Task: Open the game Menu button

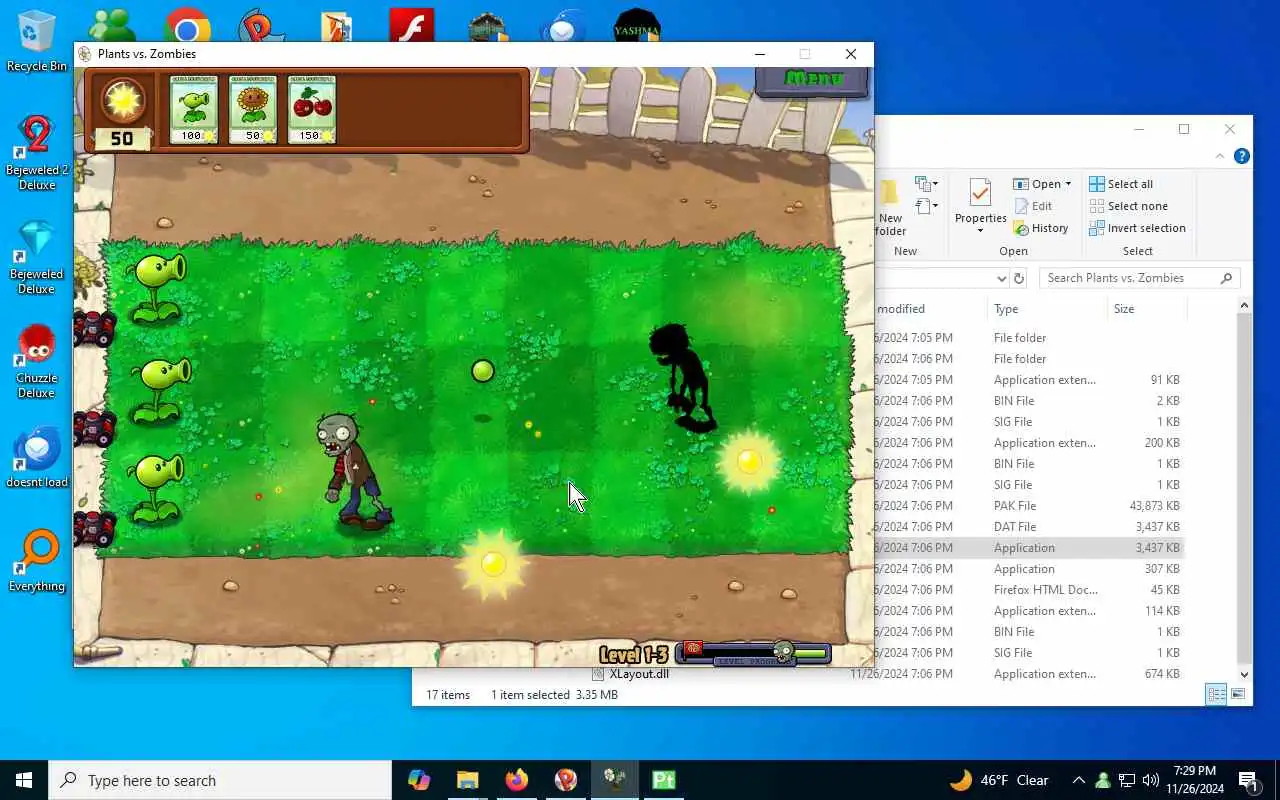Action: pyautogui.click(x=813, y=79)
